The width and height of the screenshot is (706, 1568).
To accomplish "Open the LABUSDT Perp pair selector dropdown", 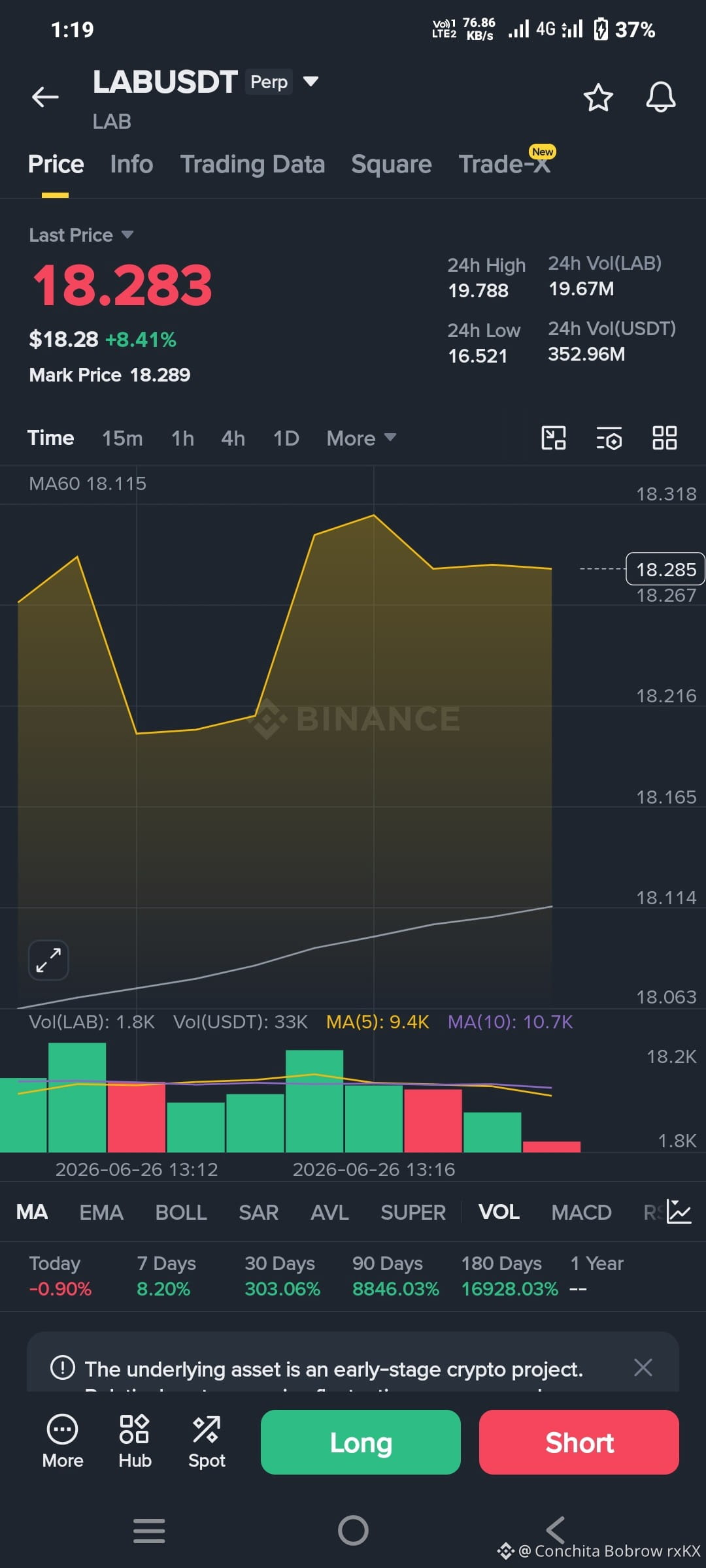I will click(311, 82).
